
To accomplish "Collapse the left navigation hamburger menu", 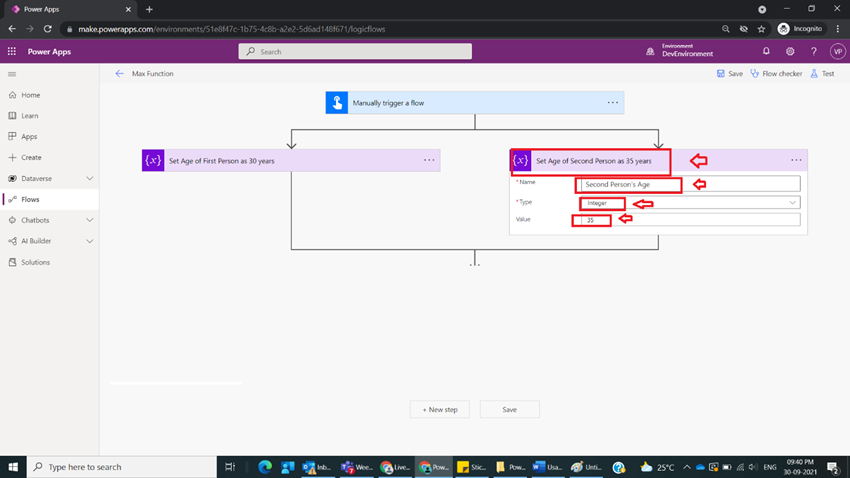I will (x=12, y=74).
